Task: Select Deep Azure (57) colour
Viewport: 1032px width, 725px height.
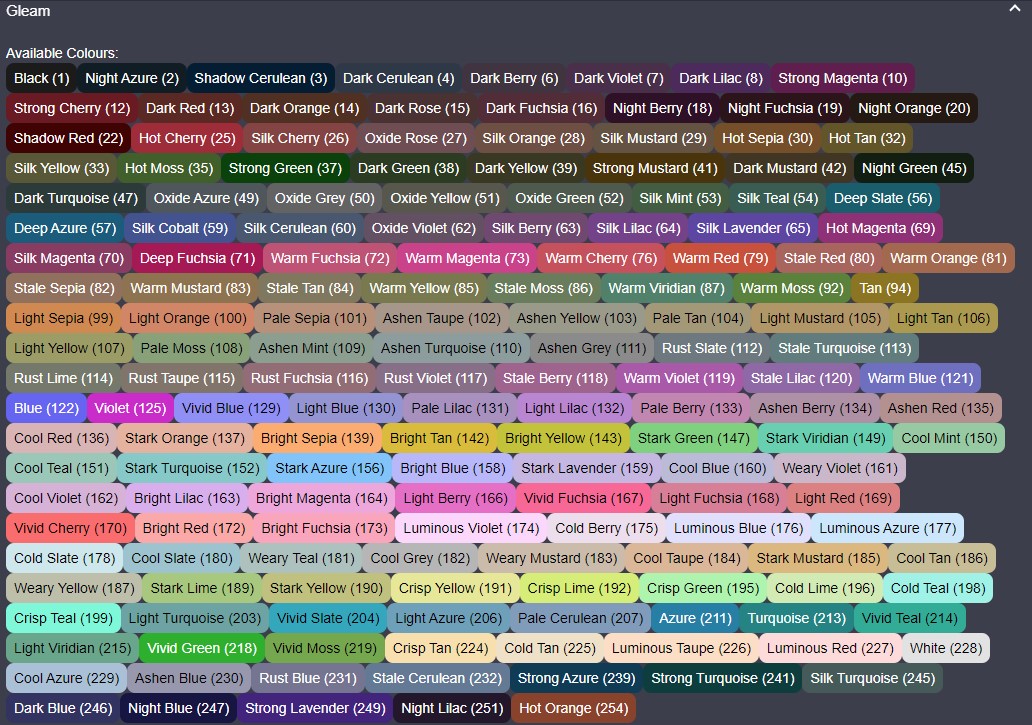Action: tap(64, 228)
